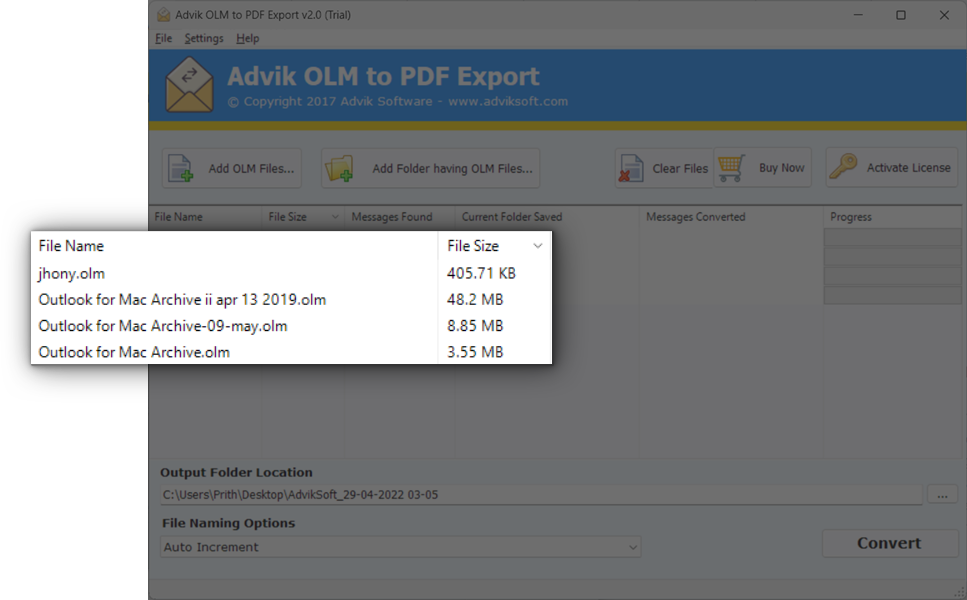Open the File menu
Image resolution: width=967 pixels, height=600 pixels.
click(163, 38)
